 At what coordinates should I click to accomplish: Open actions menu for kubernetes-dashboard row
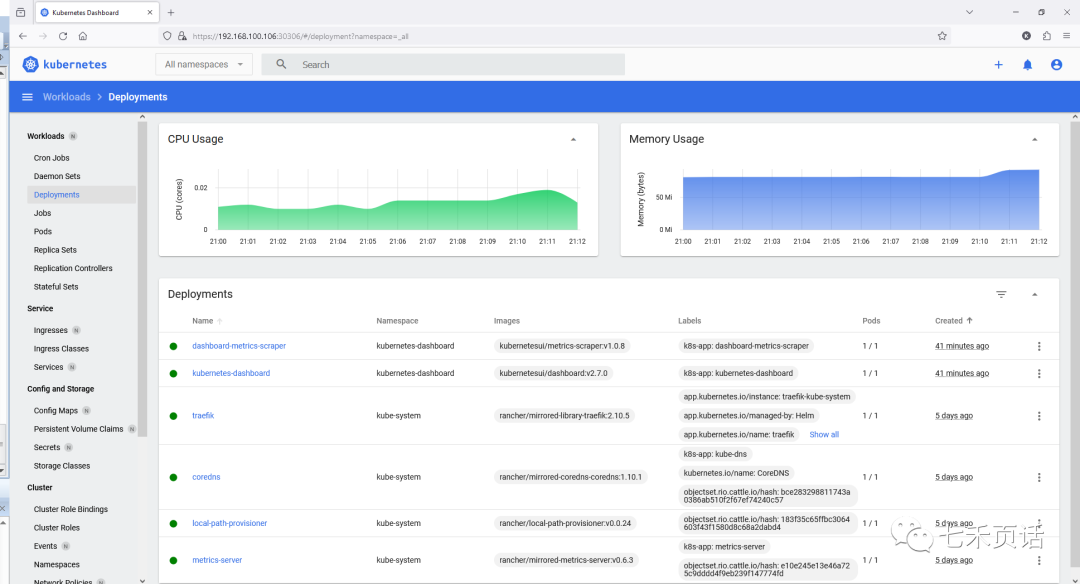(x=1039, y=373)
